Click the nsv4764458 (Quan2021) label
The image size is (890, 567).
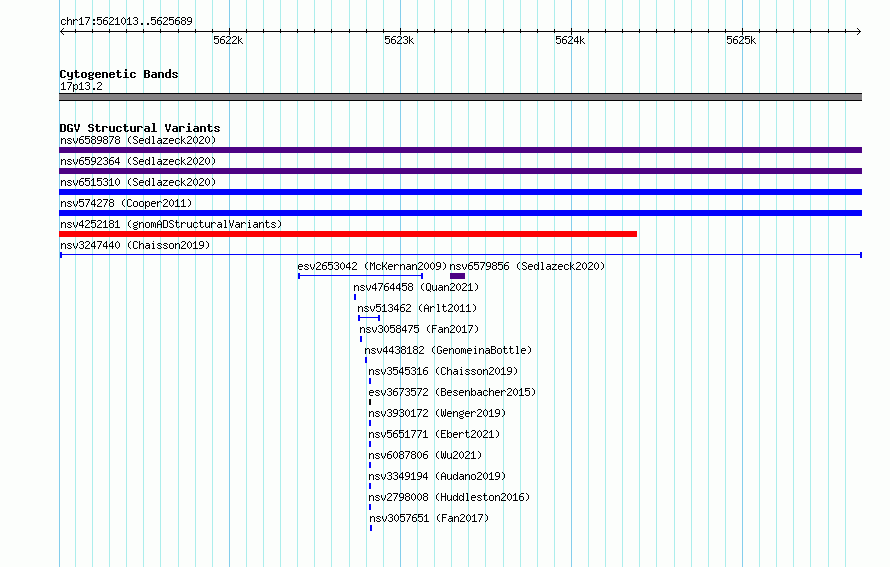(416, 287)
